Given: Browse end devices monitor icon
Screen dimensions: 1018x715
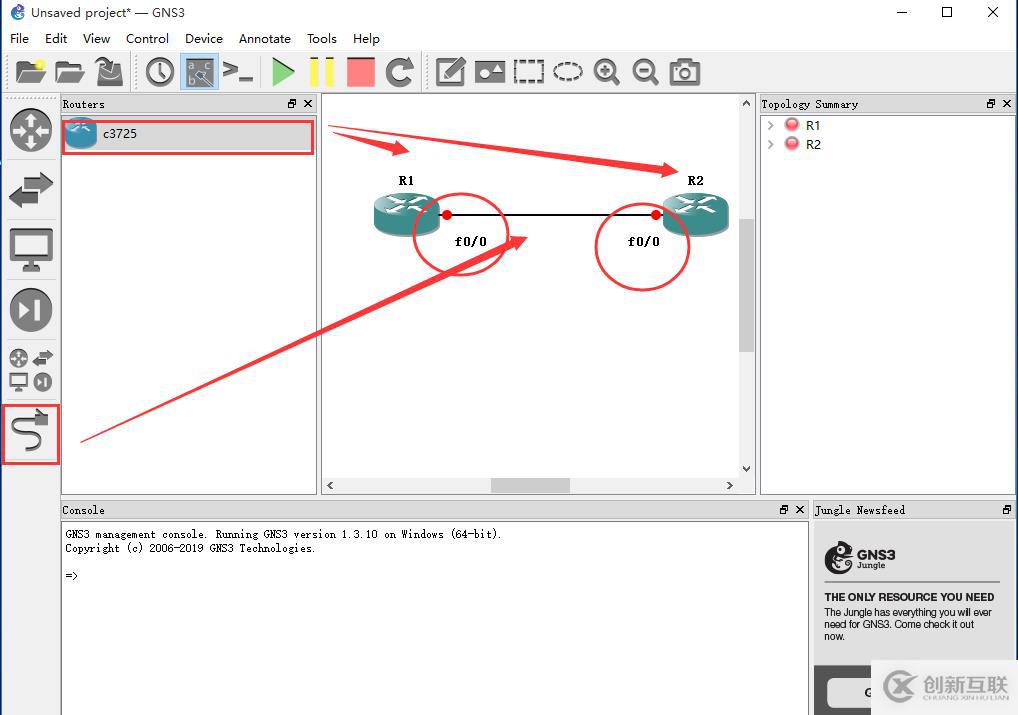Looking at the screenshot, I should (x=31, y=250).
